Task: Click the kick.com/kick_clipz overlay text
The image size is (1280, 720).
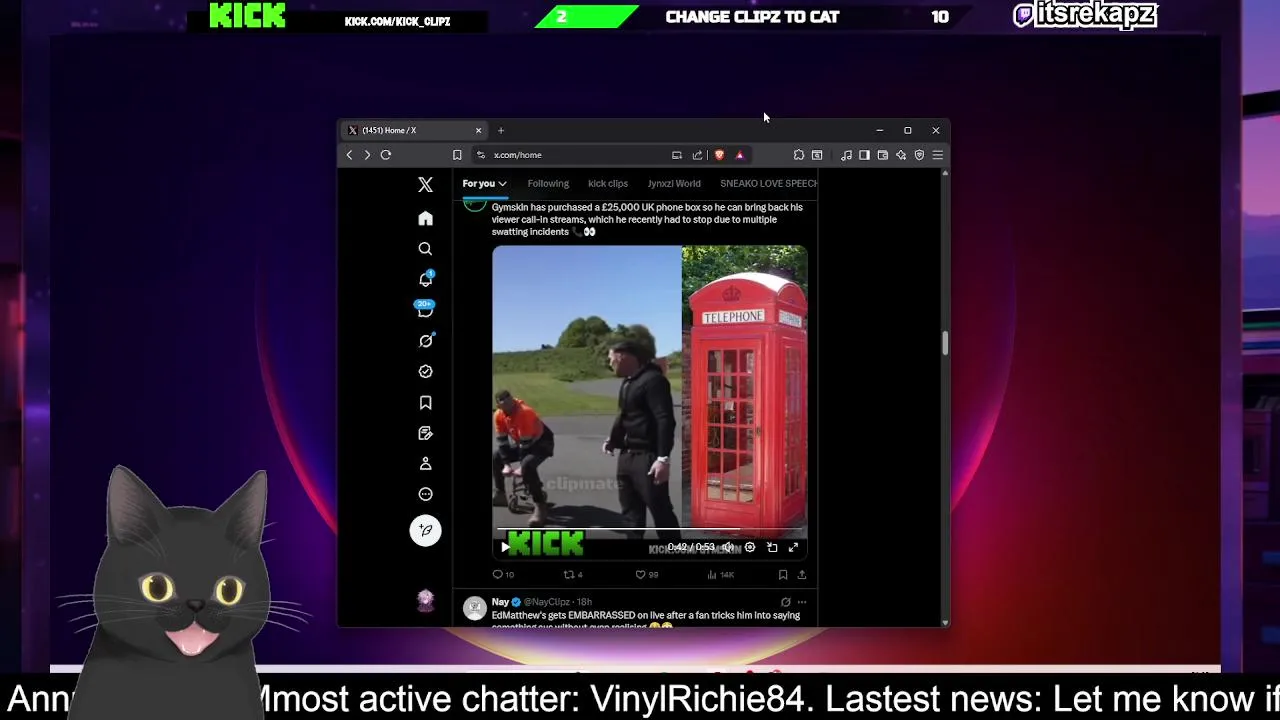Action: [x=397, y=21]
